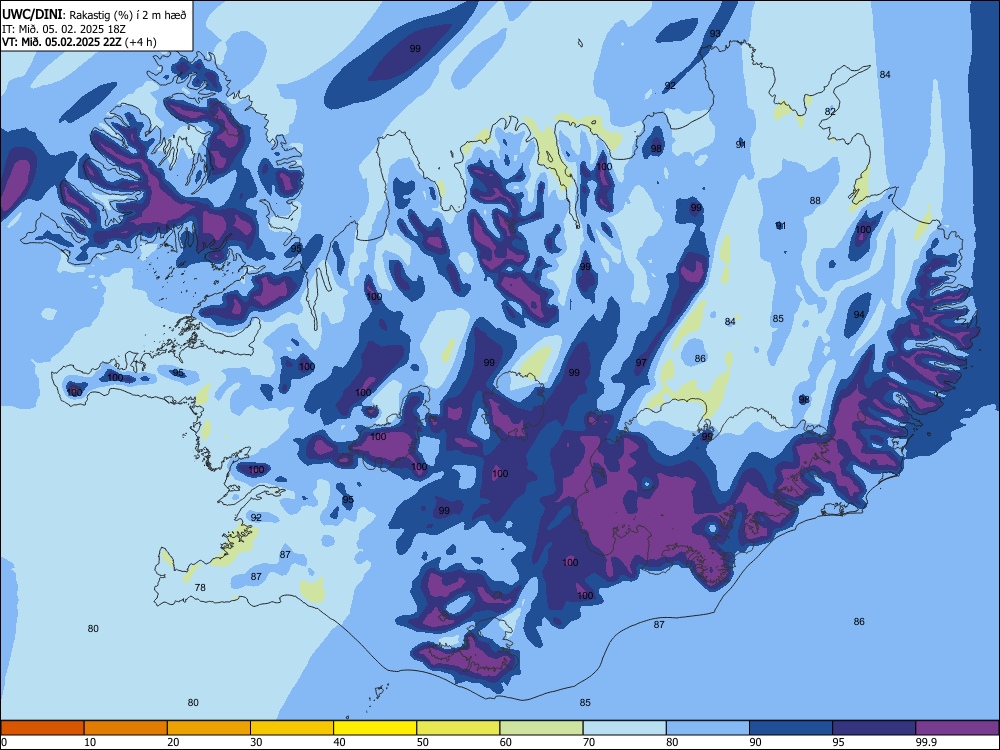
Task: Pick the golden 30–40 legend swatch
Action: [292, 728]
